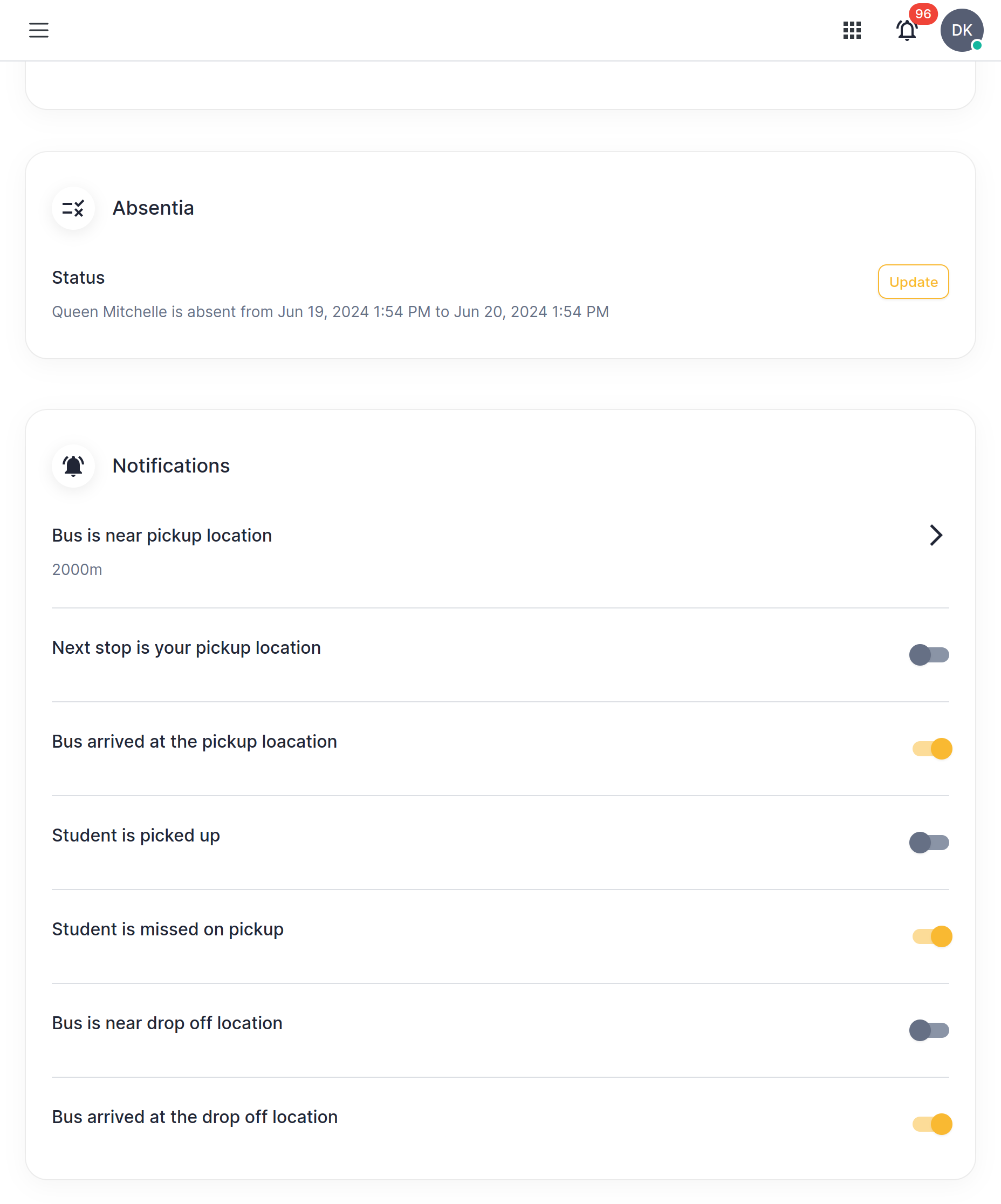Click the green online status dot

[977, 45]
